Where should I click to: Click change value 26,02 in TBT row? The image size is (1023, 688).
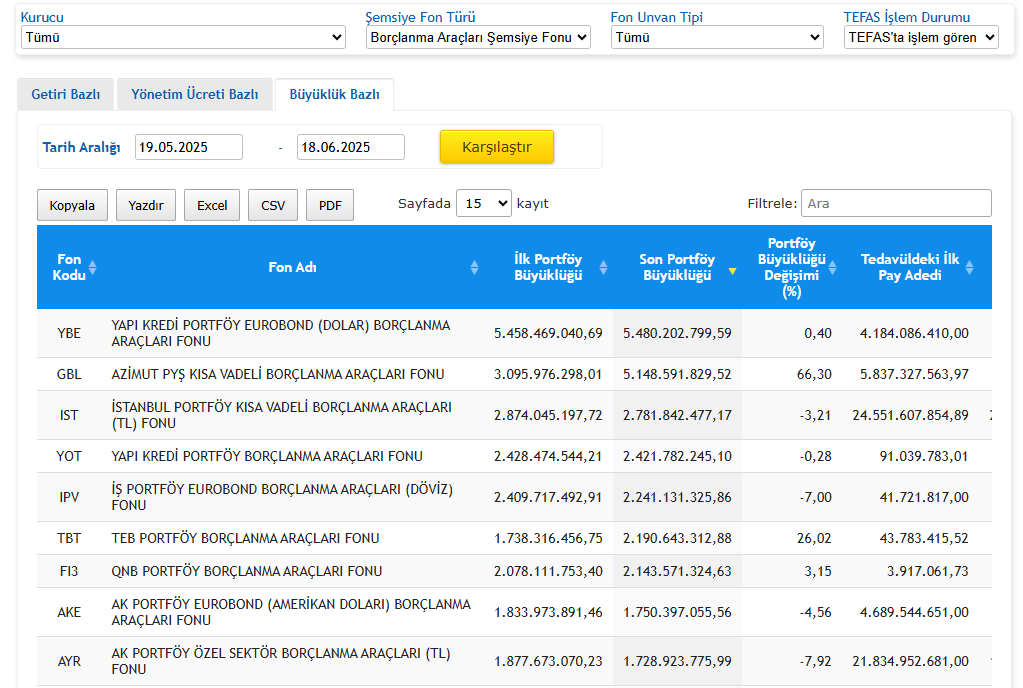(814, 539)
